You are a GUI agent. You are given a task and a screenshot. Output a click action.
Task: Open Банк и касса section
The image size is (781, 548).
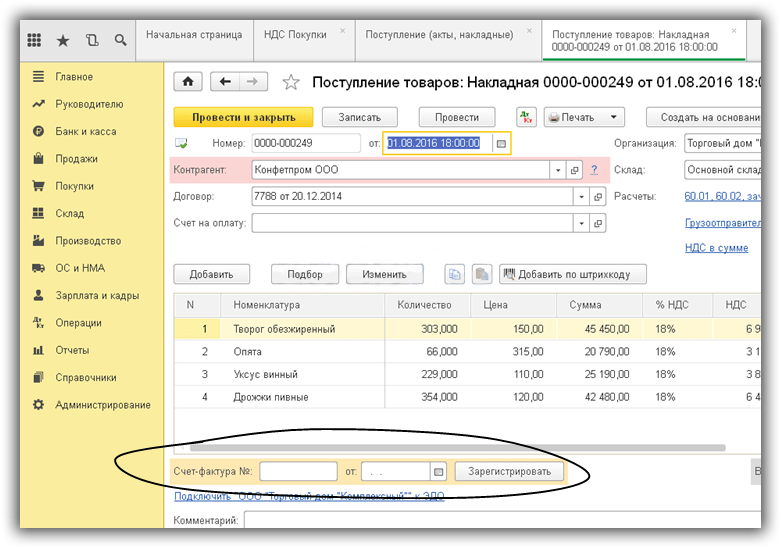point(86,132)
